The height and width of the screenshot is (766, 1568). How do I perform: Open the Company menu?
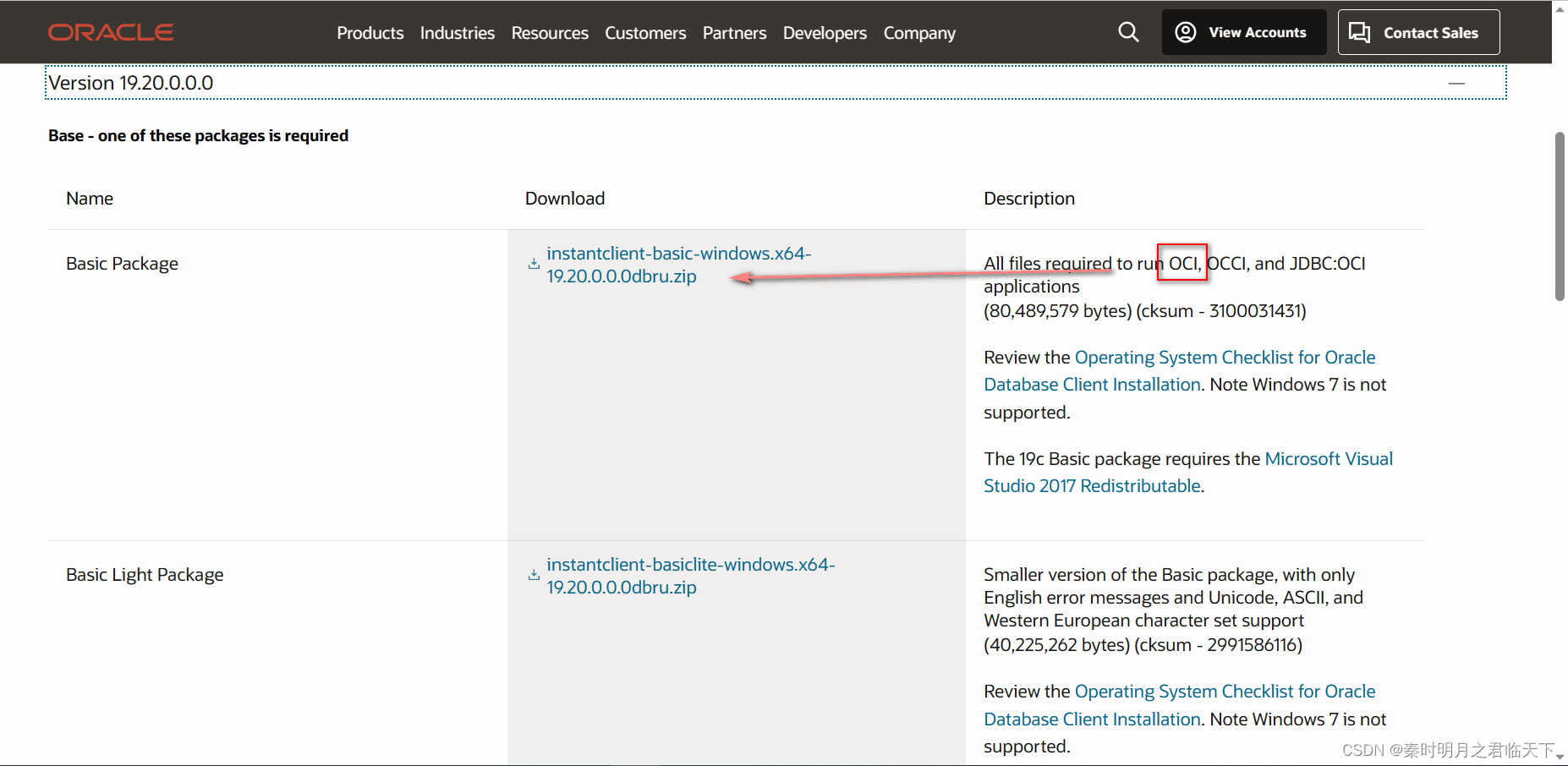coord(920,33)
